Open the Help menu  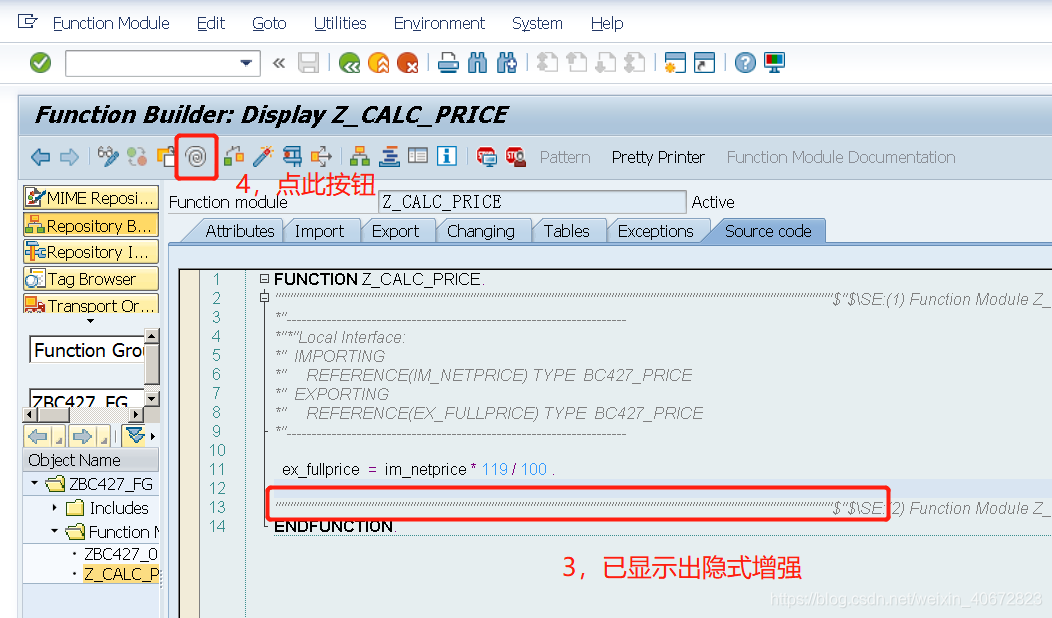[x=607, y=23]
